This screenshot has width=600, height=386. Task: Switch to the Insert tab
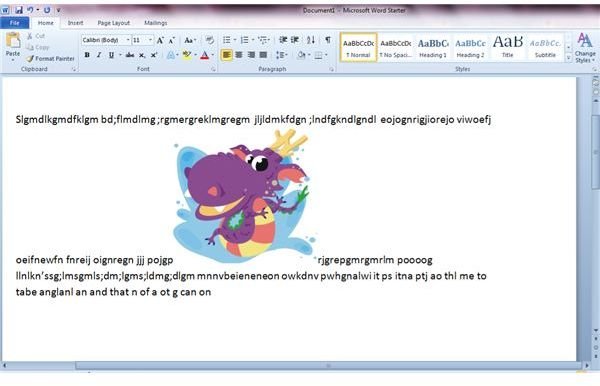pyautogui.click(x=75, y=23)
